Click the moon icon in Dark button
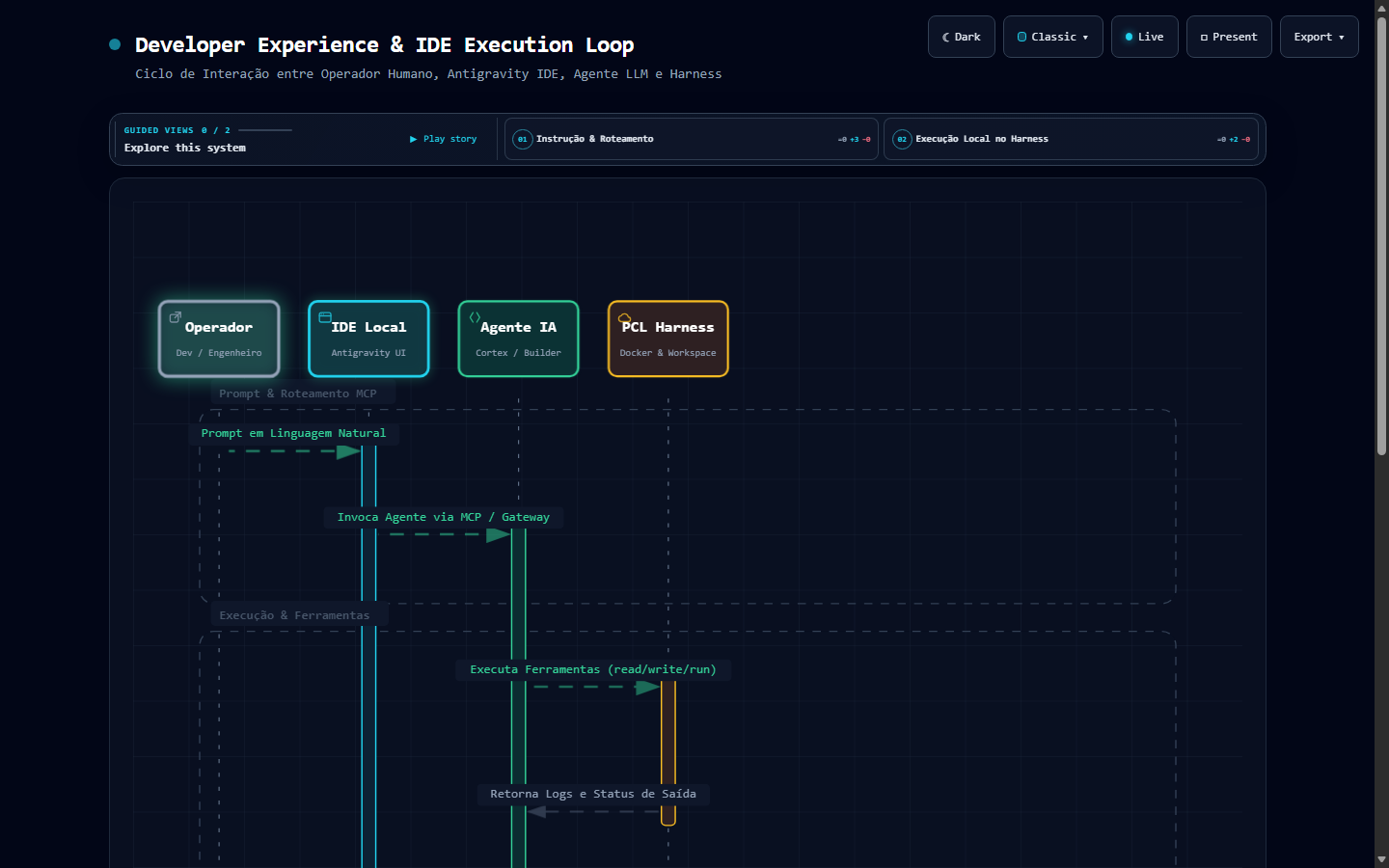 (x=946, y=37)
